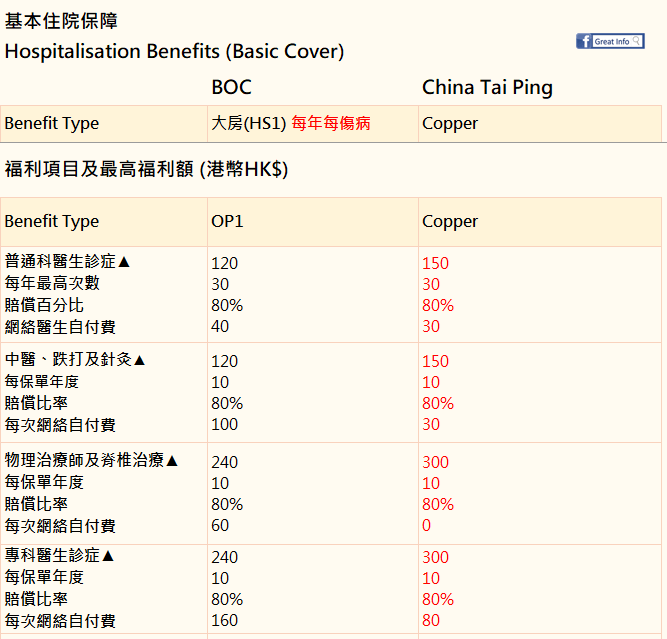
Task: Click red Copper 80% for 賠償百分比
Action: coord(438,305)
